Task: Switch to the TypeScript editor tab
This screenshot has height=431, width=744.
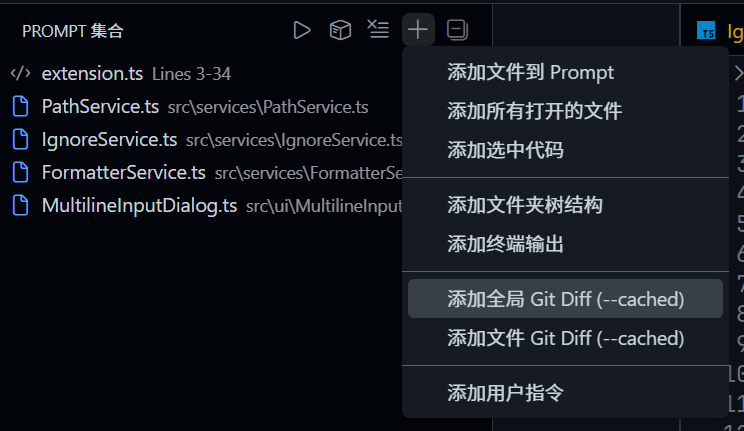Action: click(x=721, y=30)
